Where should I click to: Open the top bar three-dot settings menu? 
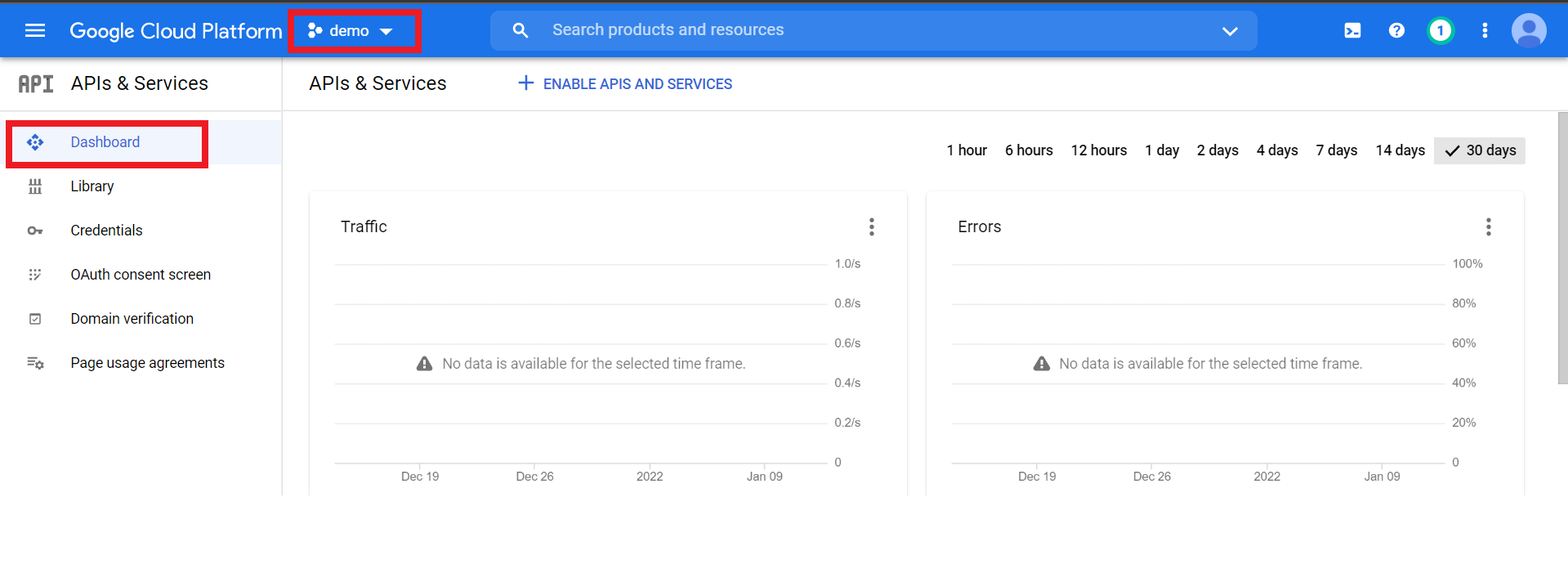point(1485,30)
